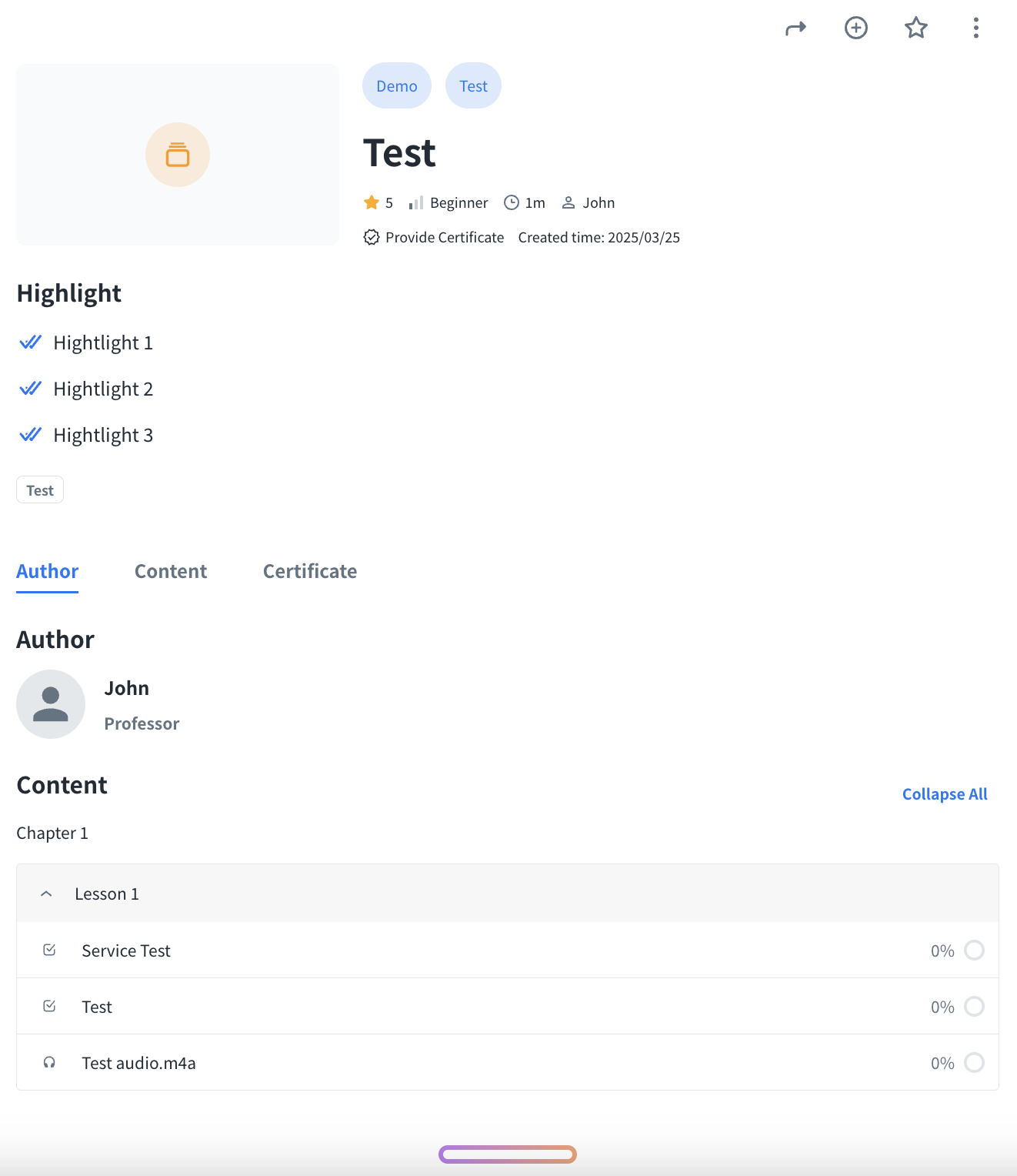This screenshot has height=1176, width=1017.
Task: Click the share arrow icon
Action: coord(795,28)
